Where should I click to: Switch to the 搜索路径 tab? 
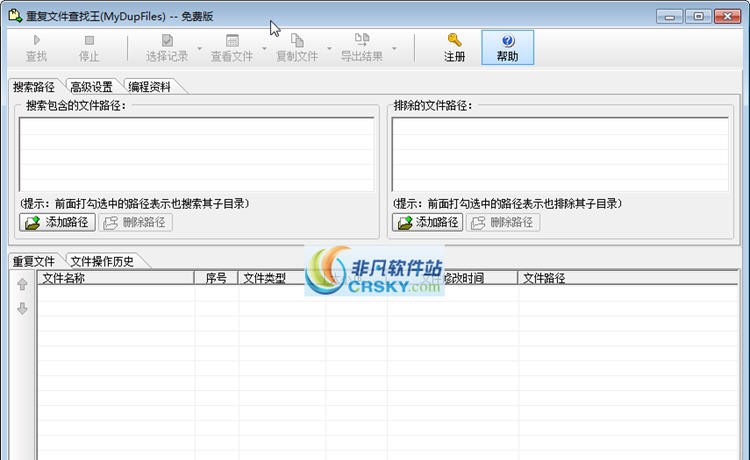pyautogui.click(x=34, y=87)
